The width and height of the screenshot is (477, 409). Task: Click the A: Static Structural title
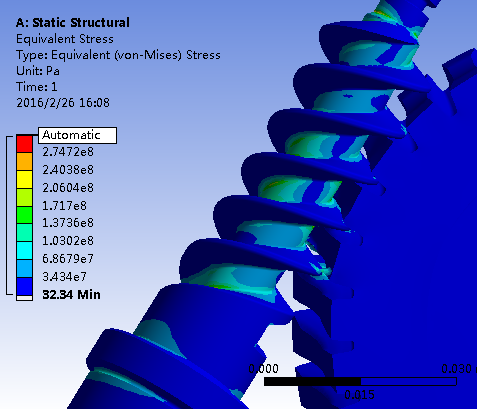pos(73,23)
